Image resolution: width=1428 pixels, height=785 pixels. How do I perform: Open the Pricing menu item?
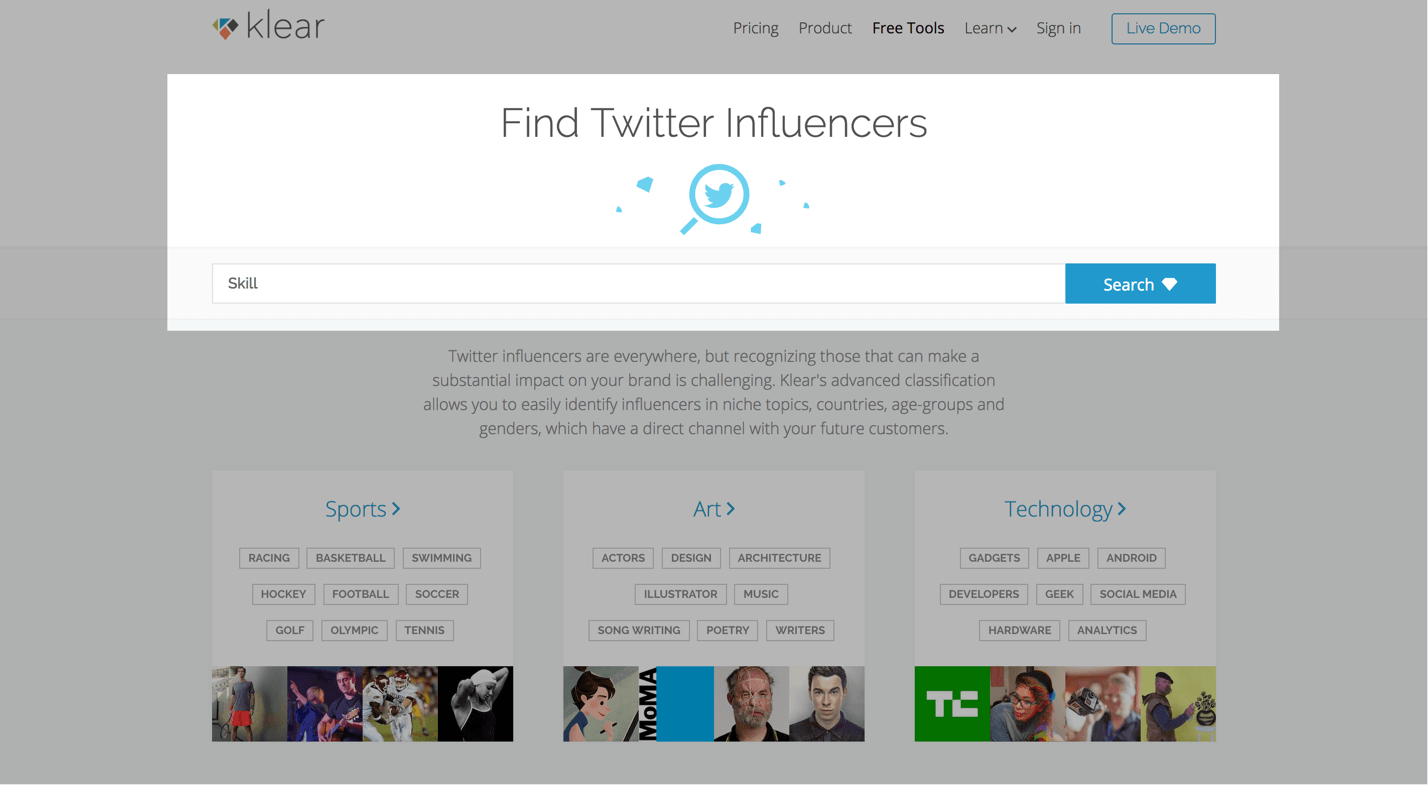[755, 28]
